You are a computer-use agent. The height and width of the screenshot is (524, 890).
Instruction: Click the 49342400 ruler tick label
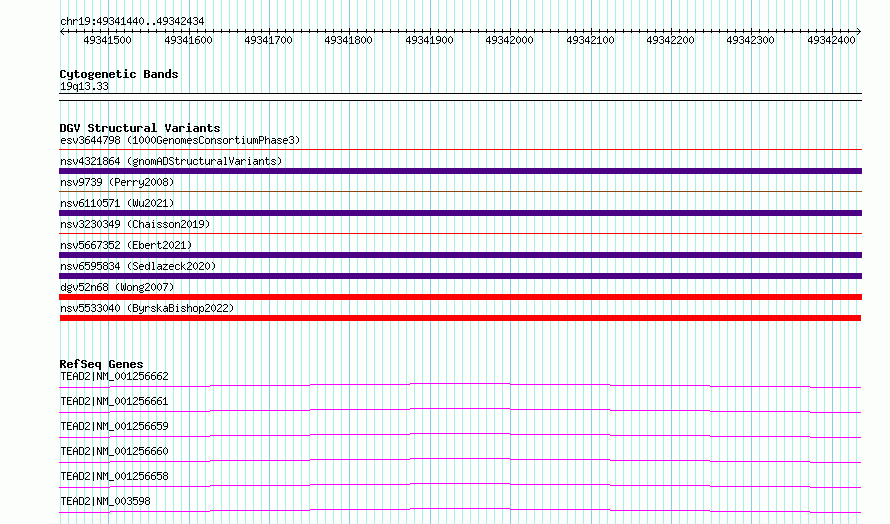pos(832,40)
